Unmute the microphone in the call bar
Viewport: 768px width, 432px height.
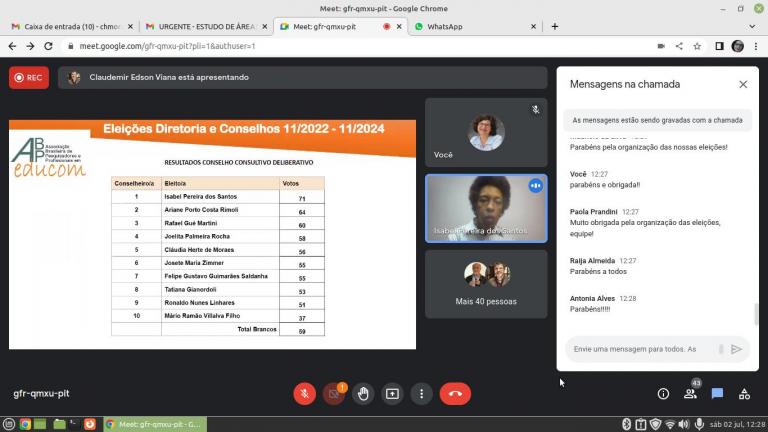(305, 394)
